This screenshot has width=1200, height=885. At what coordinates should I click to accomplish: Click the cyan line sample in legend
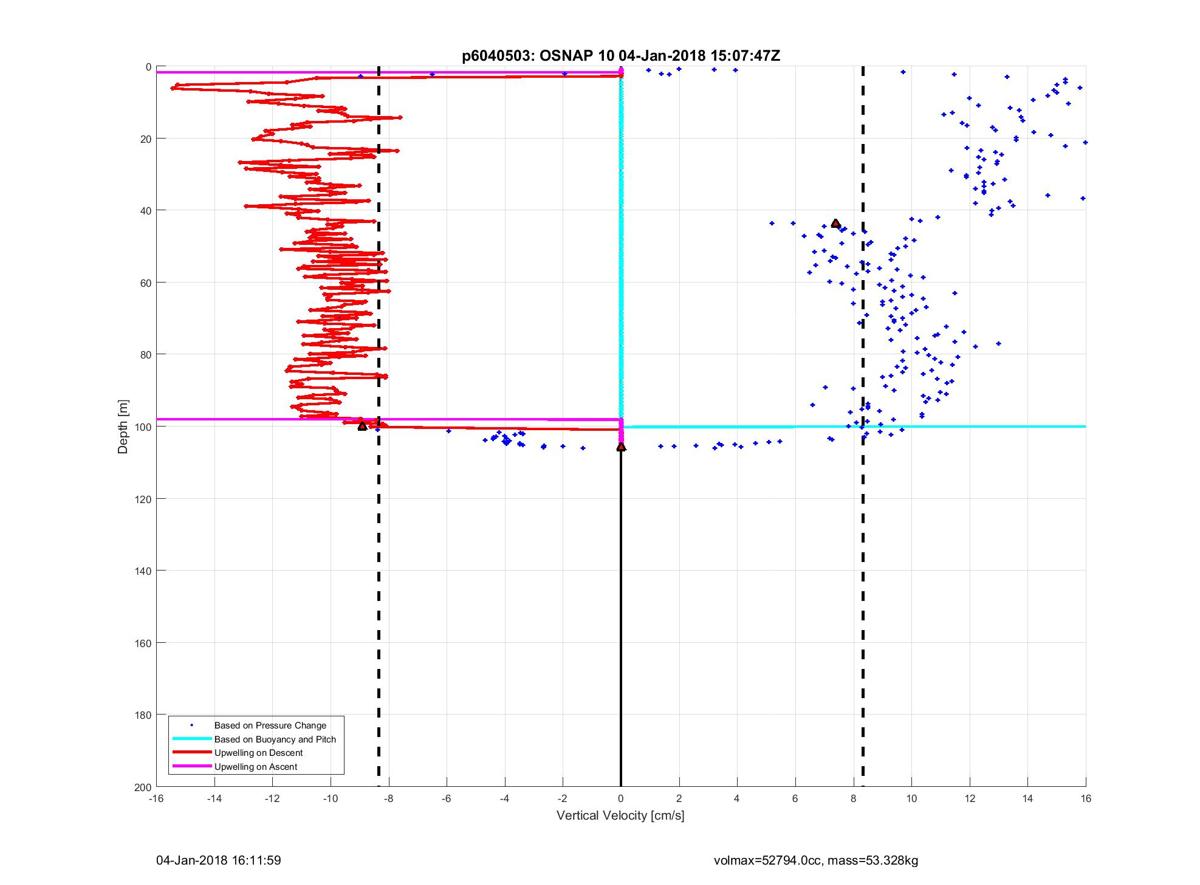click(x=190, y=739)
